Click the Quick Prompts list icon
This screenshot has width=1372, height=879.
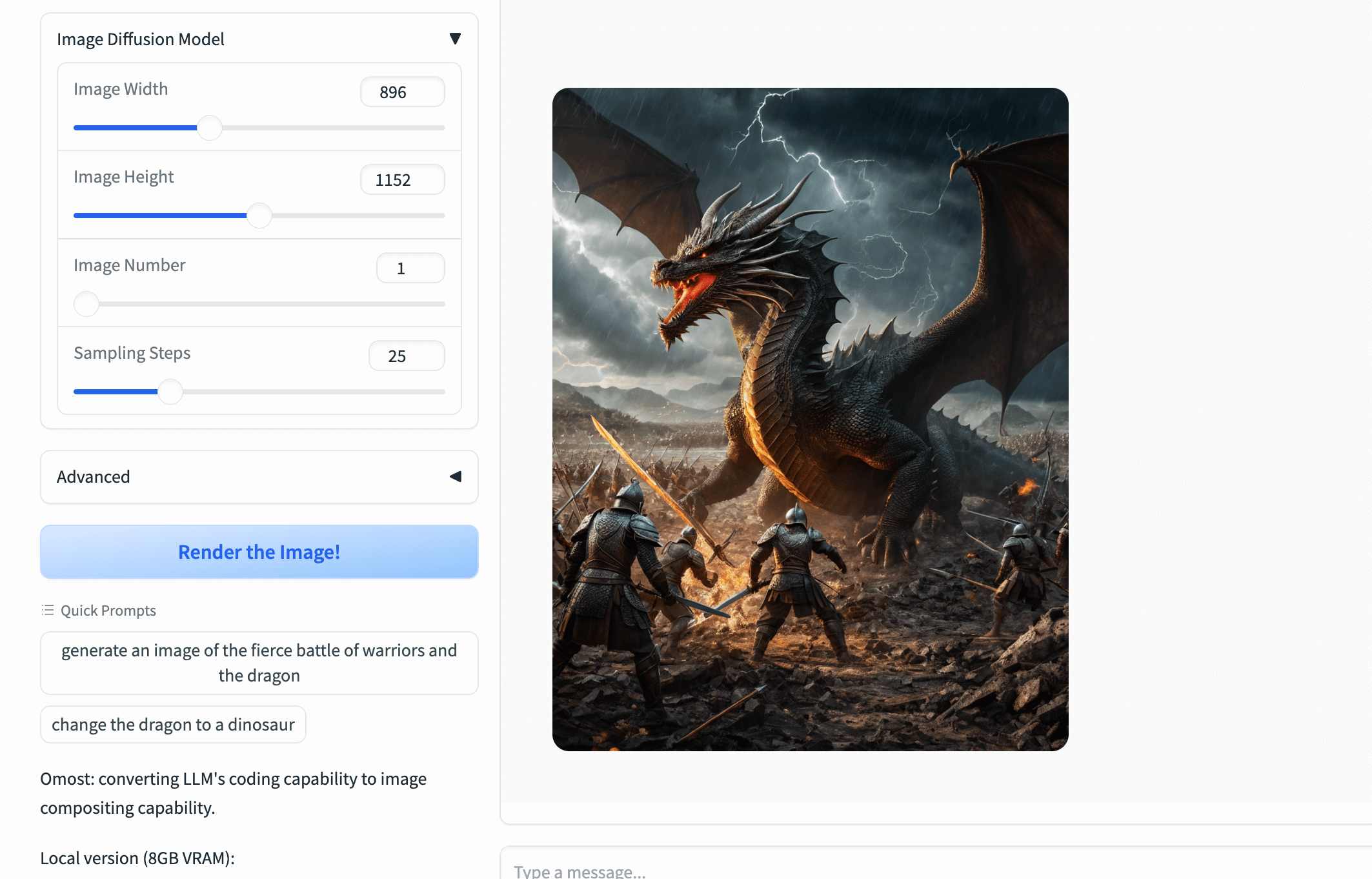[x=47, y=611]
